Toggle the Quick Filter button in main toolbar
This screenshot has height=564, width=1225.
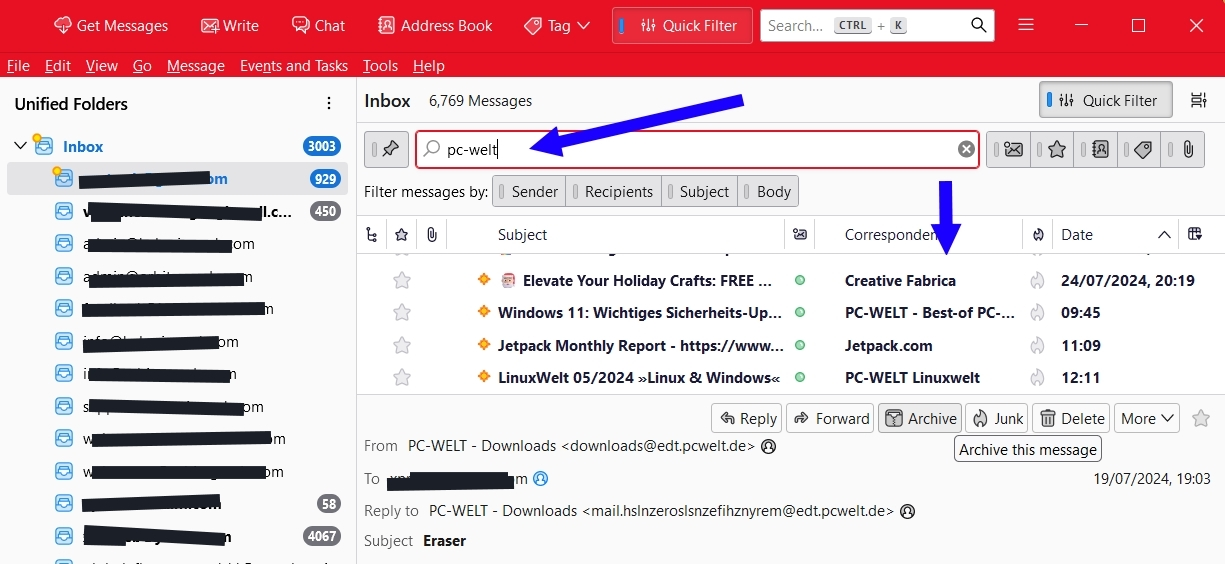click(x=682, y=26)
